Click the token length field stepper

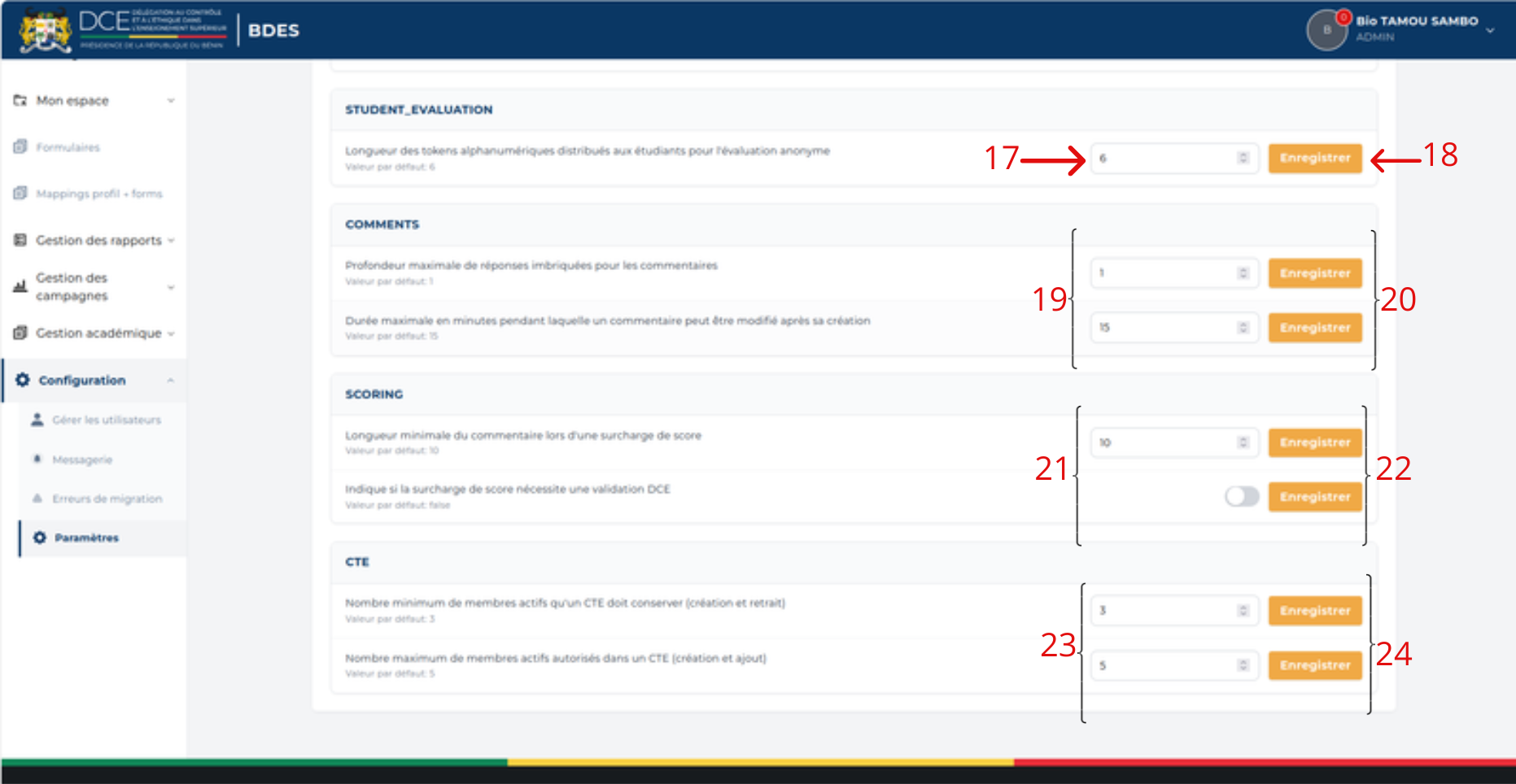coord(1243,158)
